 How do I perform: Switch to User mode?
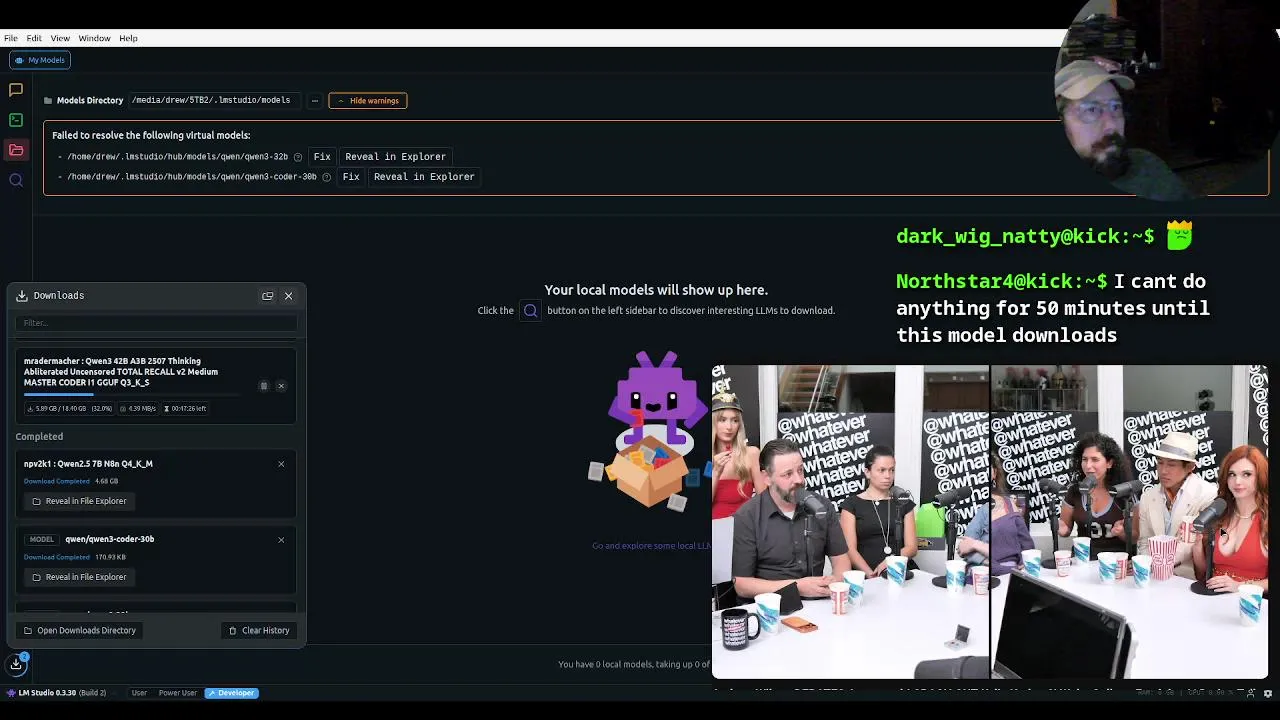139,693
